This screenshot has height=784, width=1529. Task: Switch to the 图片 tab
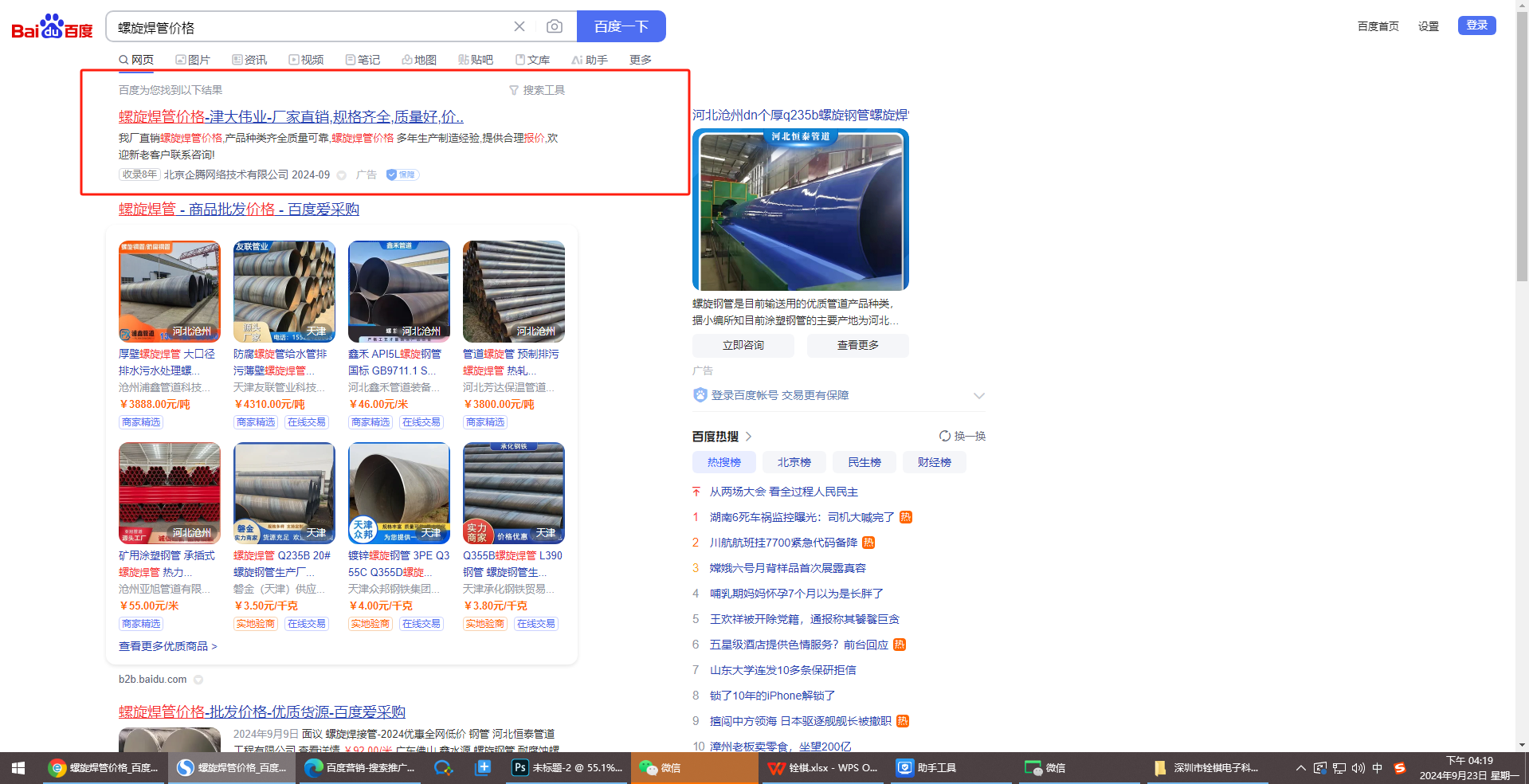click(193, 60)
